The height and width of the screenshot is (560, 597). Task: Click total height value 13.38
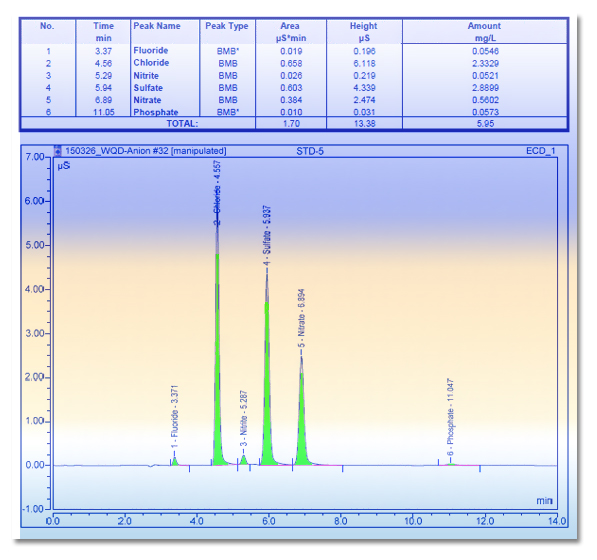[x=364, y=124]
